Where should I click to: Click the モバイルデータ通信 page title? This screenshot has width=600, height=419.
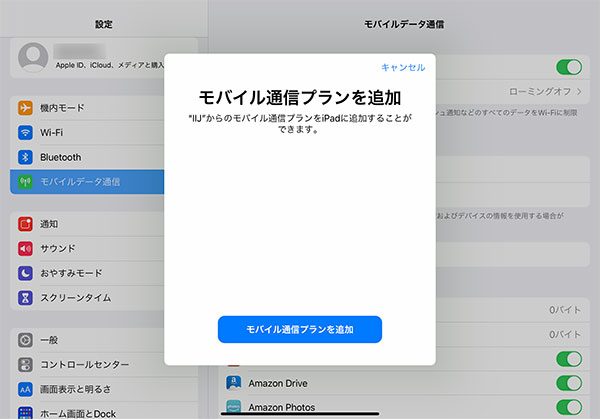404,24
